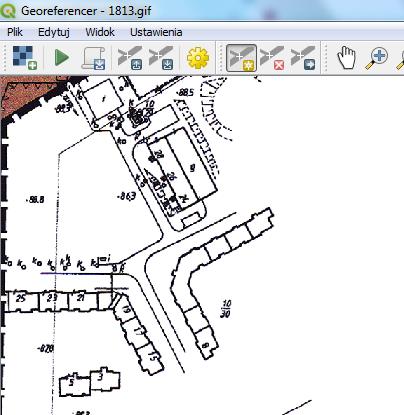Click the 10/30 parcel label on map
404x415 pixels.
[x=226, y=309]
